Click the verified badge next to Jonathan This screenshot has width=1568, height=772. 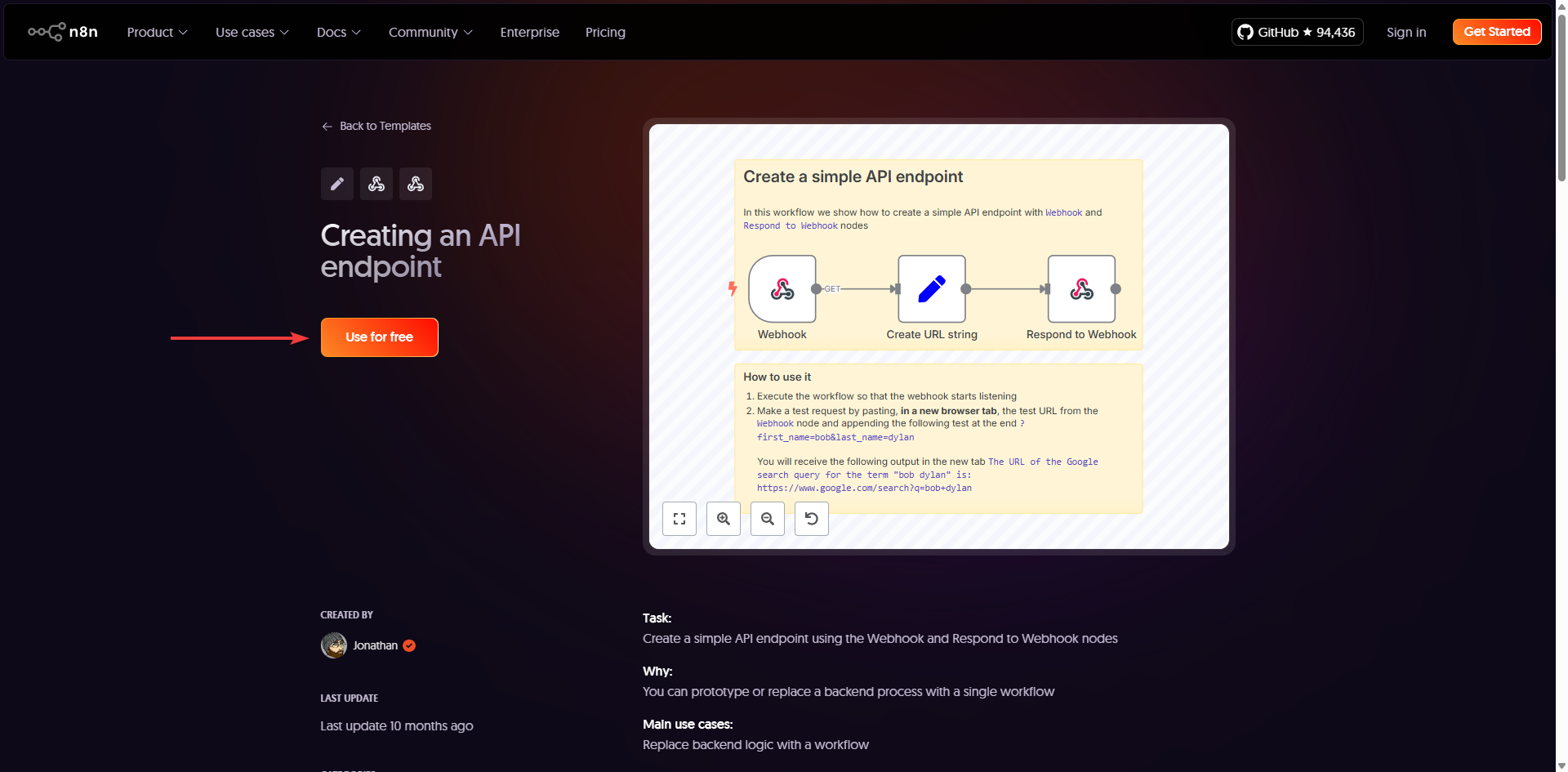point(409,645)
